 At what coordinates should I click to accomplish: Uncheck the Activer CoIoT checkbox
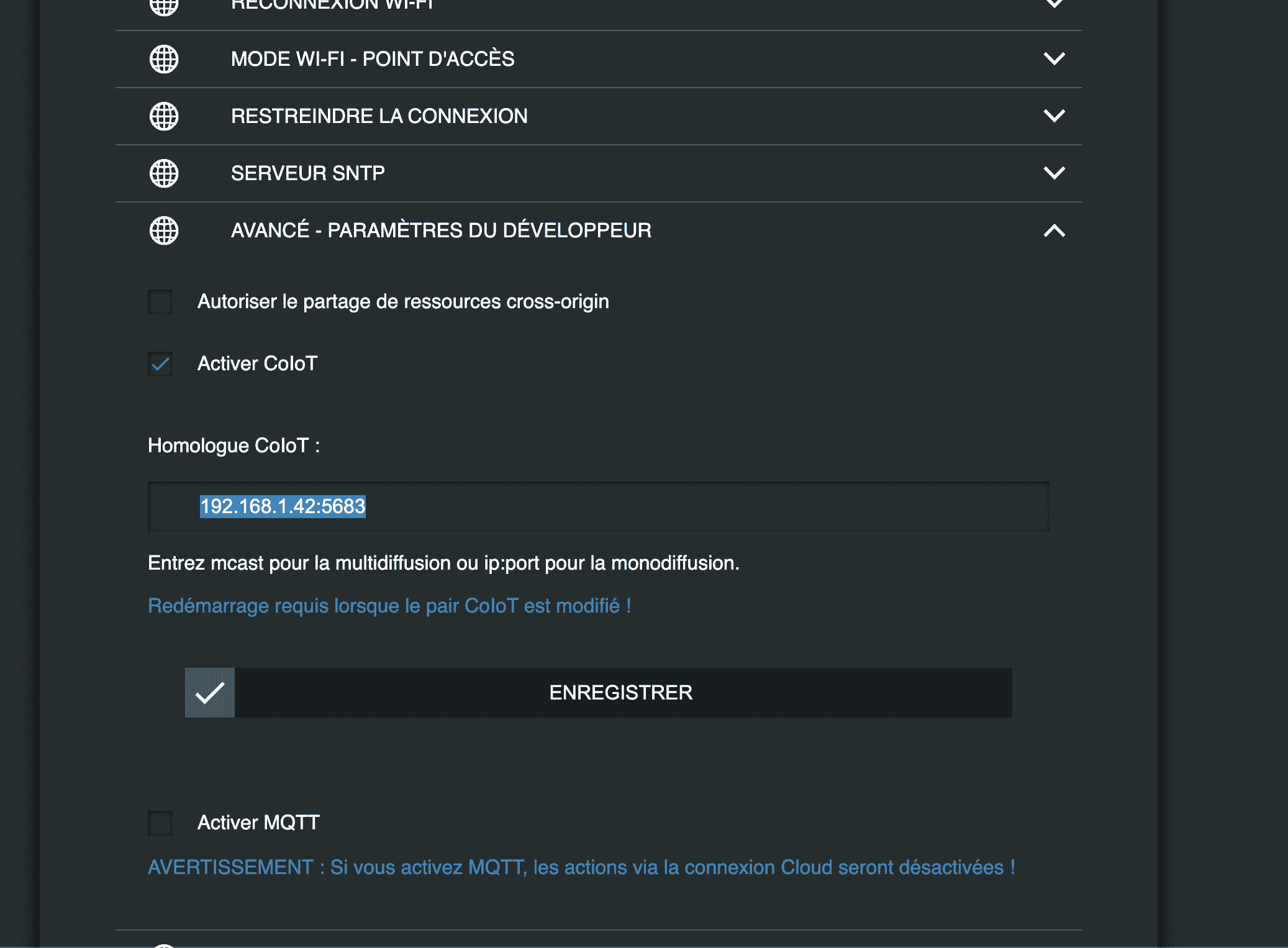[160, 364]
